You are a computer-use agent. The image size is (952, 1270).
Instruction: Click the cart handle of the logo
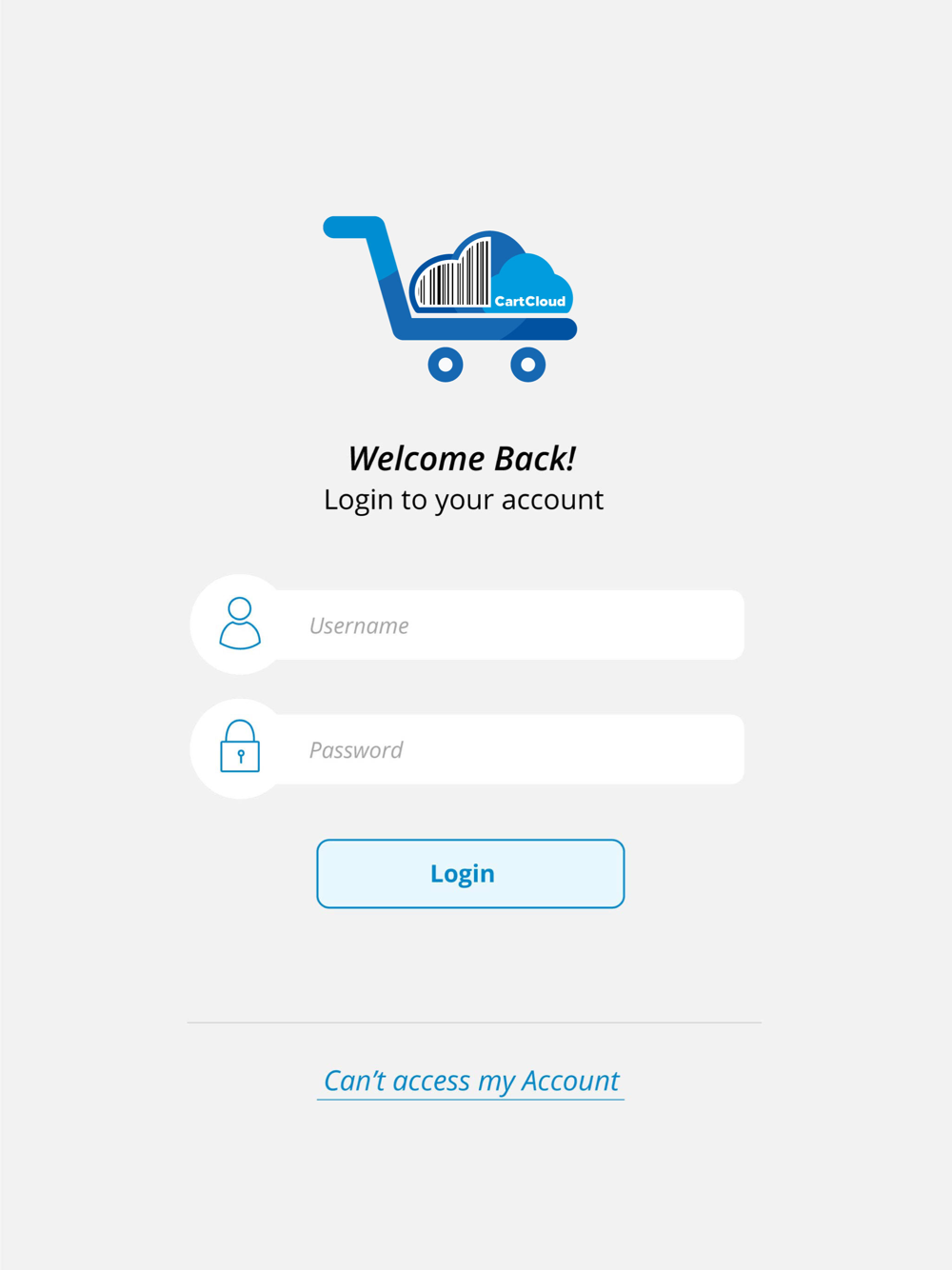(x=354, y=228)
